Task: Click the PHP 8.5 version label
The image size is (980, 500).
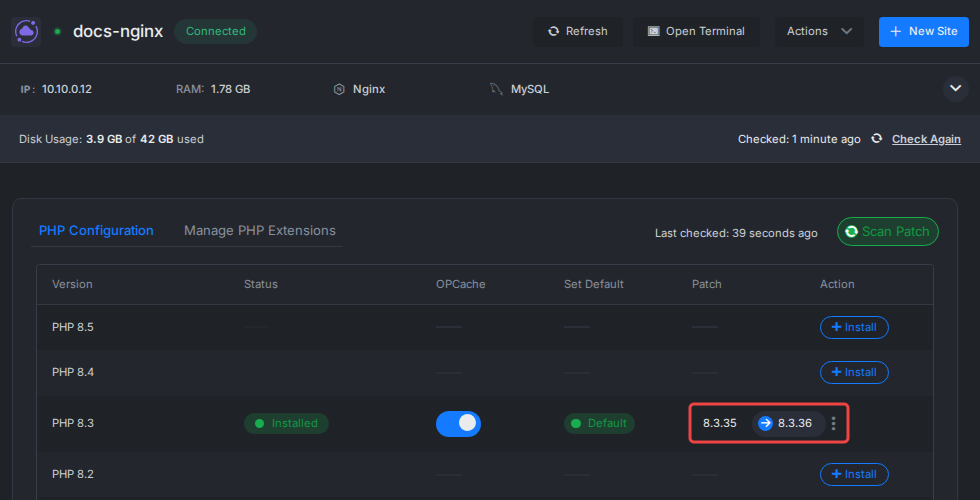Action: (x=73, y=328)
